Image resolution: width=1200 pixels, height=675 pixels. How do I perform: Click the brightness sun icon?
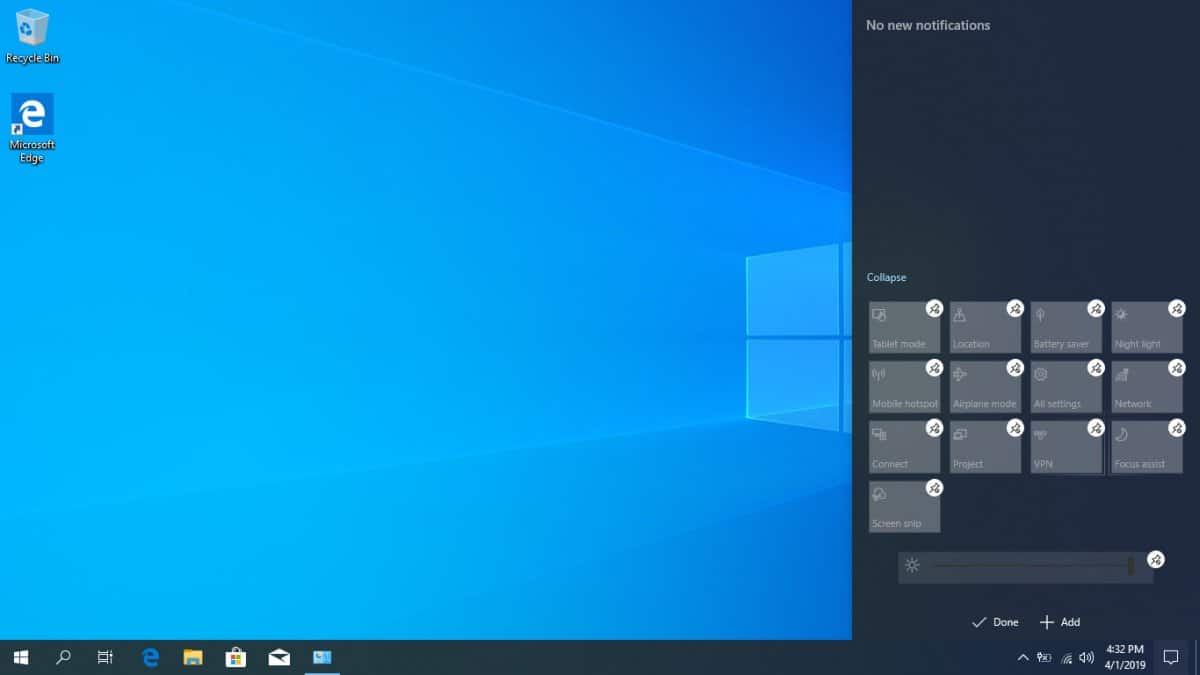(911, 566)
